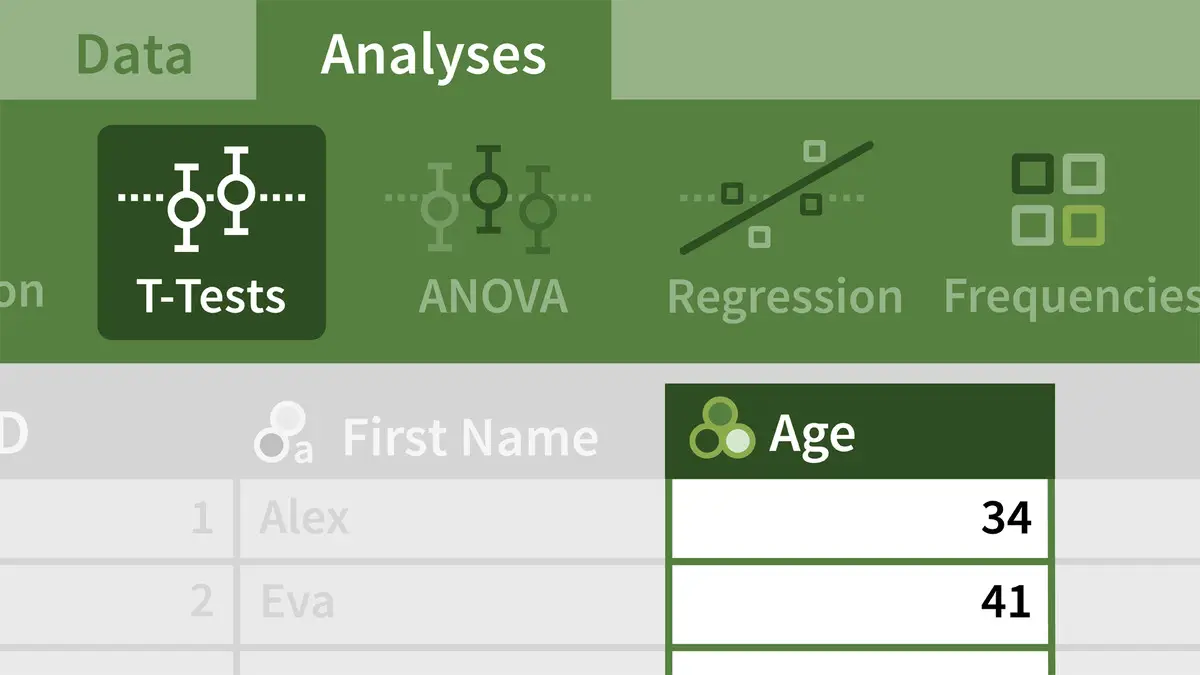Click the T-Tests text label
This screenshot has height=675, width=1200.
(x=211, y=296)
